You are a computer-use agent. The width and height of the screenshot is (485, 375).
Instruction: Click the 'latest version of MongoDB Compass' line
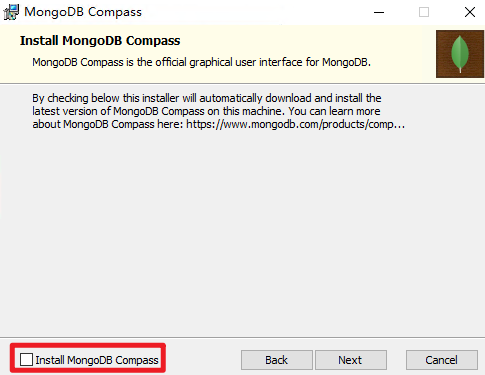coord(118,111)
